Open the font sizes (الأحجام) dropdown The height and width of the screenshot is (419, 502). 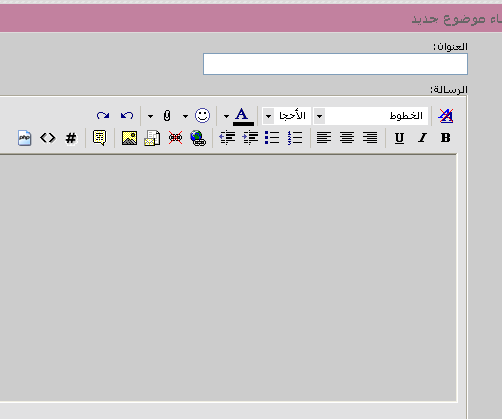click(287, 116)
